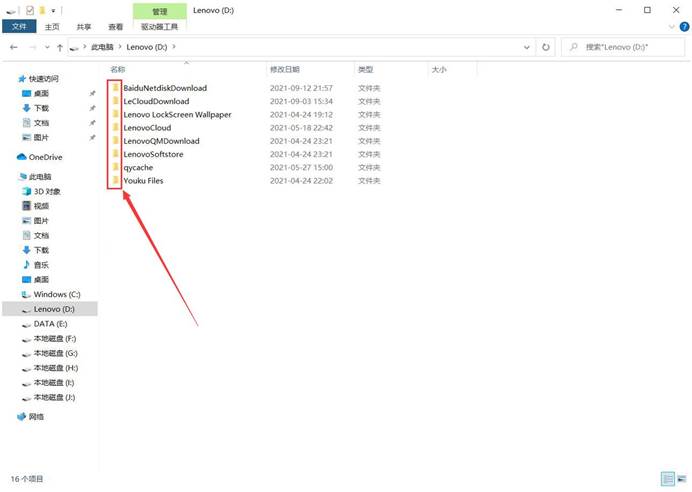Select the Youku Files folder icon
The height and width of the screenshot is (492, 692).
tap(116, 181)
